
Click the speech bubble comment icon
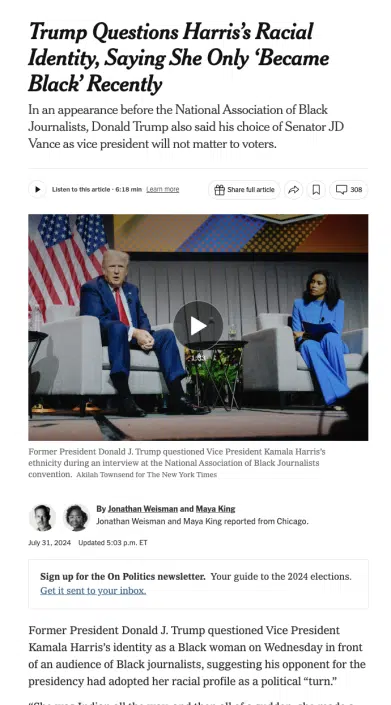click(342, 190)
